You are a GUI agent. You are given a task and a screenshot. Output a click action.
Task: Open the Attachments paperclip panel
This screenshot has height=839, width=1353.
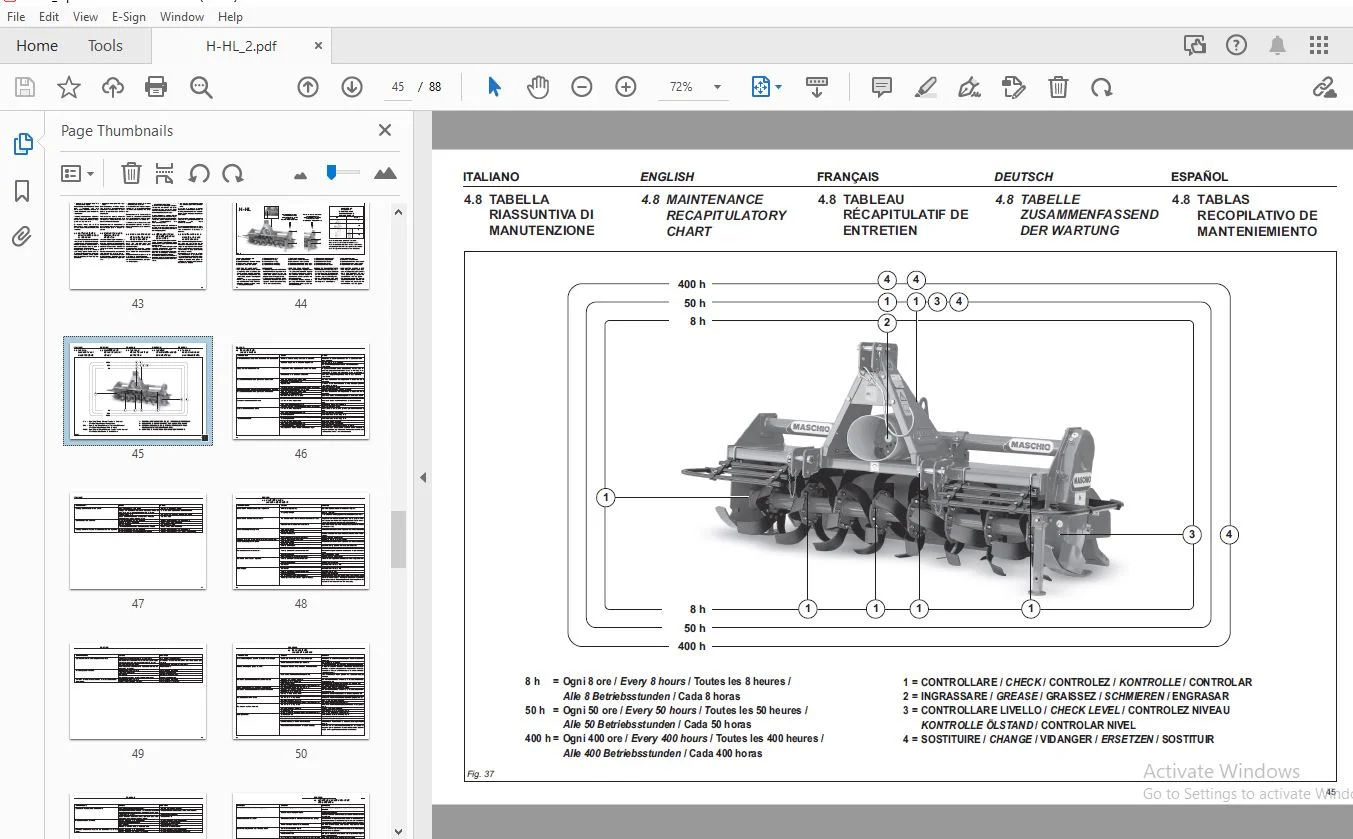coord(22,237)
